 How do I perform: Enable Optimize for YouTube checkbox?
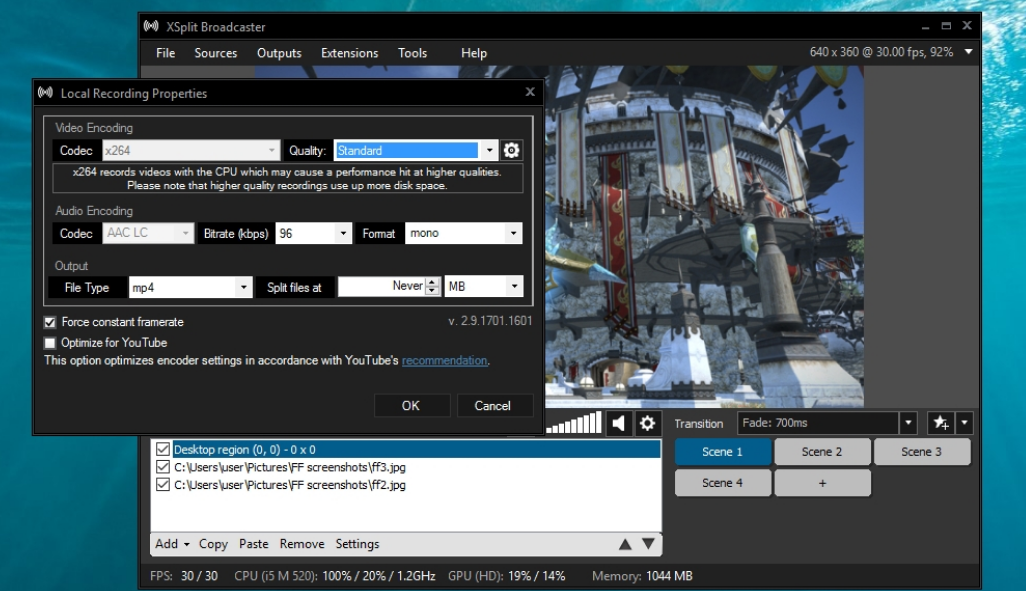pos(50,343)
